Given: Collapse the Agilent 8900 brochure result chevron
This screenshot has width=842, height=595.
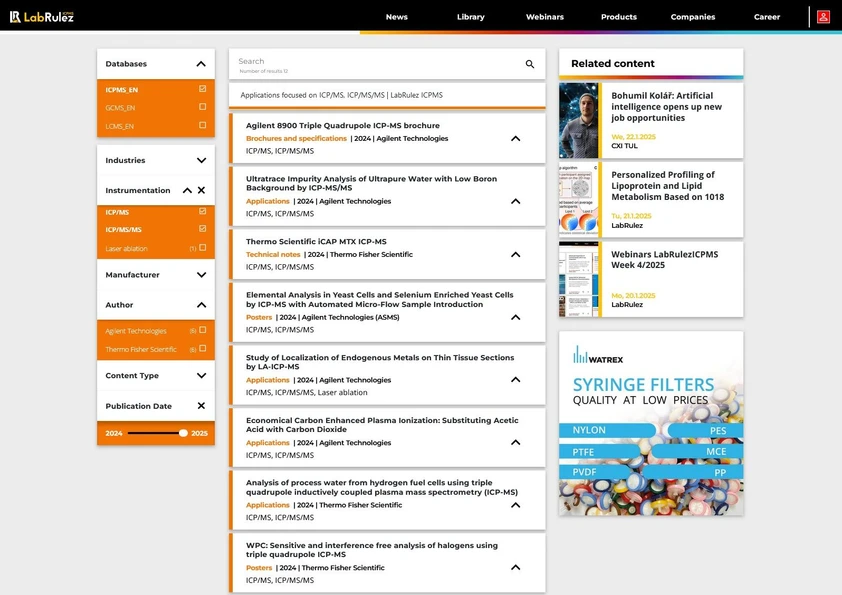Looking at the screenshot, I should click(516, 139).
